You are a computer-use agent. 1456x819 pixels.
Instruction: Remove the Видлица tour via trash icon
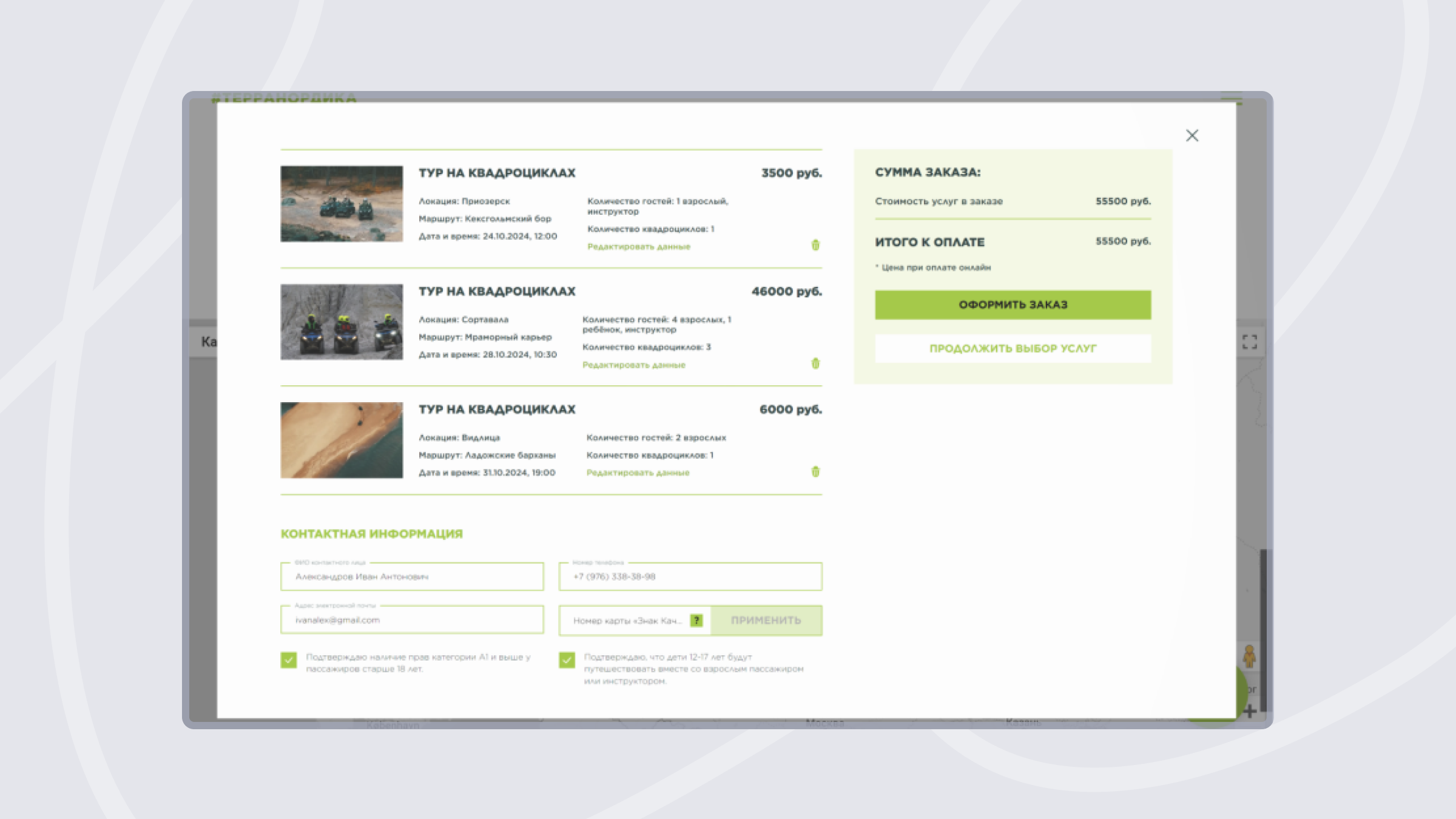coord(815,472)
